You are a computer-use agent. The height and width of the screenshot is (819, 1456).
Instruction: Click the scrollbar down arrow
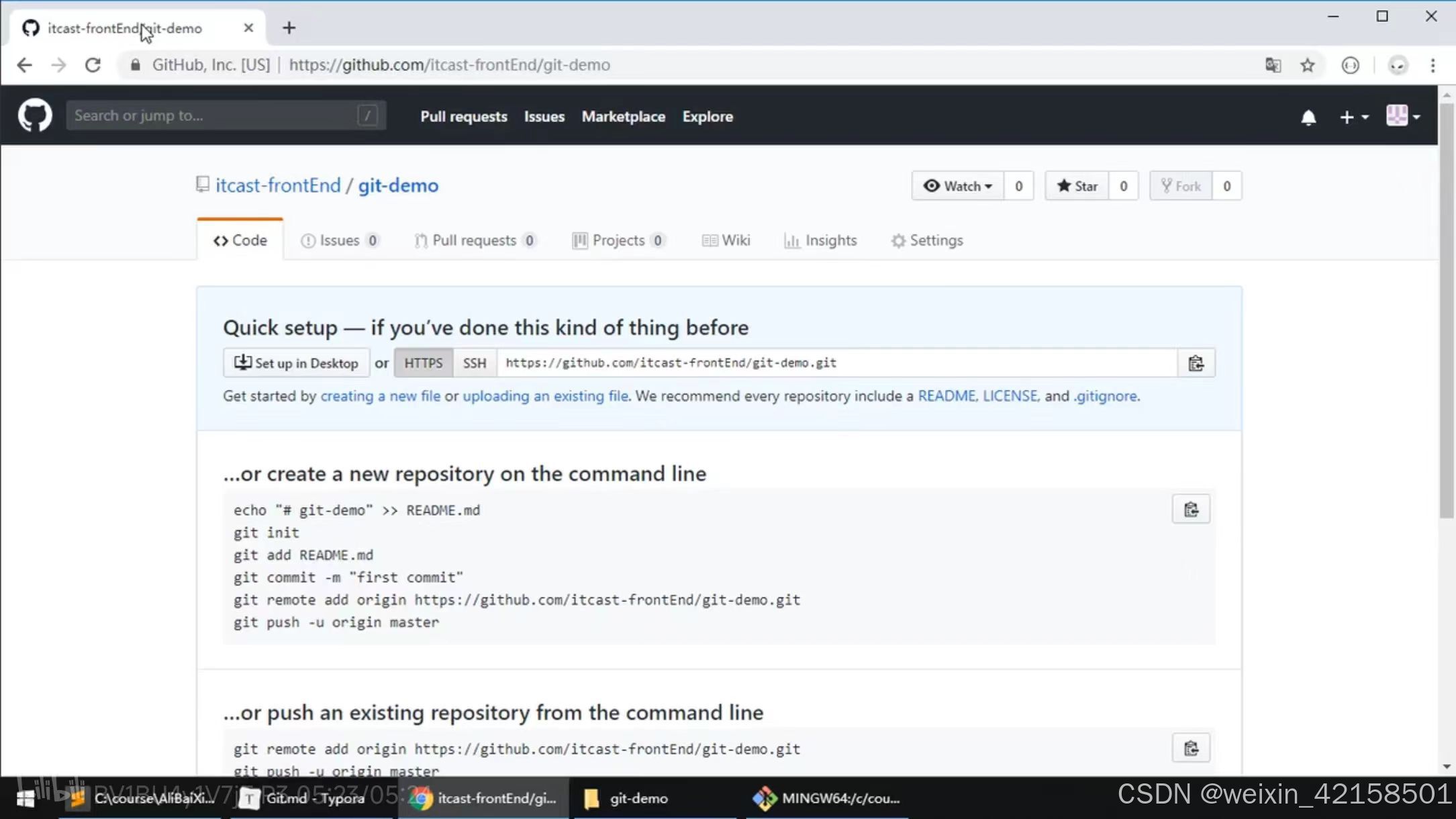coord(1447,767)
